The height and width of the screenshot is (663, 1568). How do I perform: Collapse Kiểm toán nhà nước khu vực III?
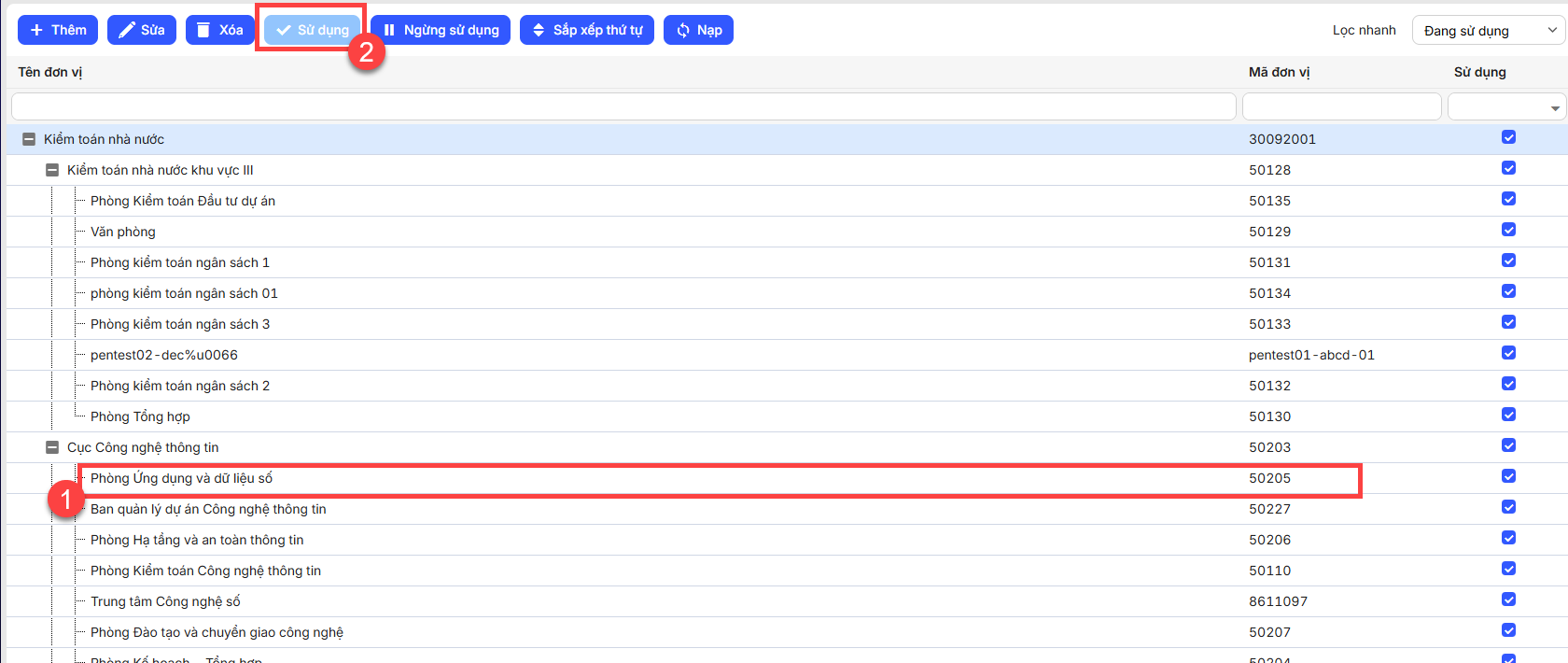tap(52, 170)
